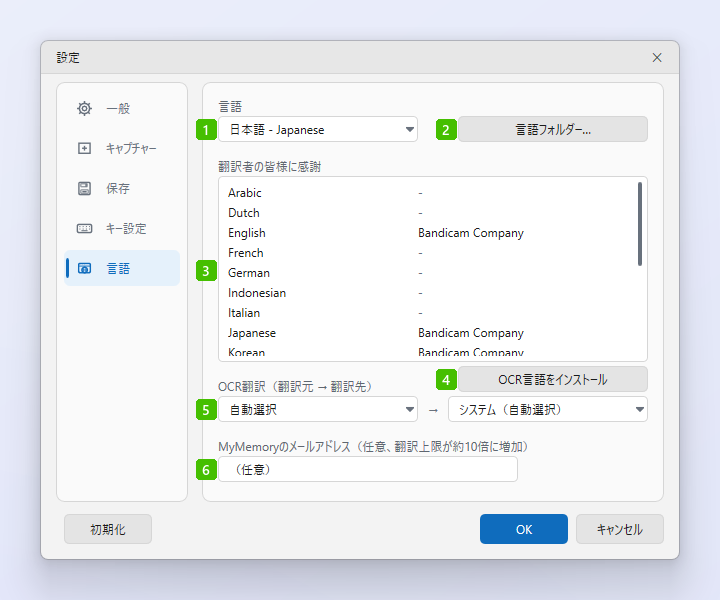Select the Dutch row in translators list
The image size is (720, 600).
tap(428, 213)
